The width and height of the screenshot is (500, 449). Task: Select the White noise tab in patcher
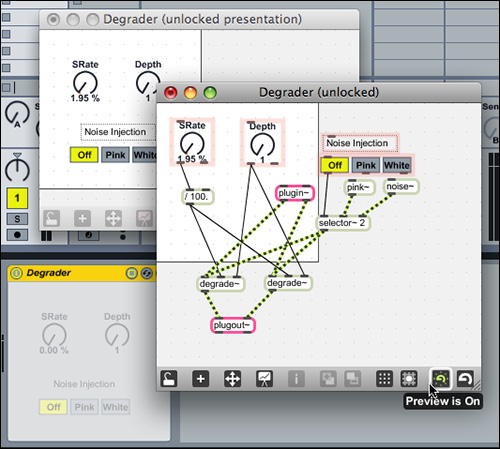[x=397, y=165]
